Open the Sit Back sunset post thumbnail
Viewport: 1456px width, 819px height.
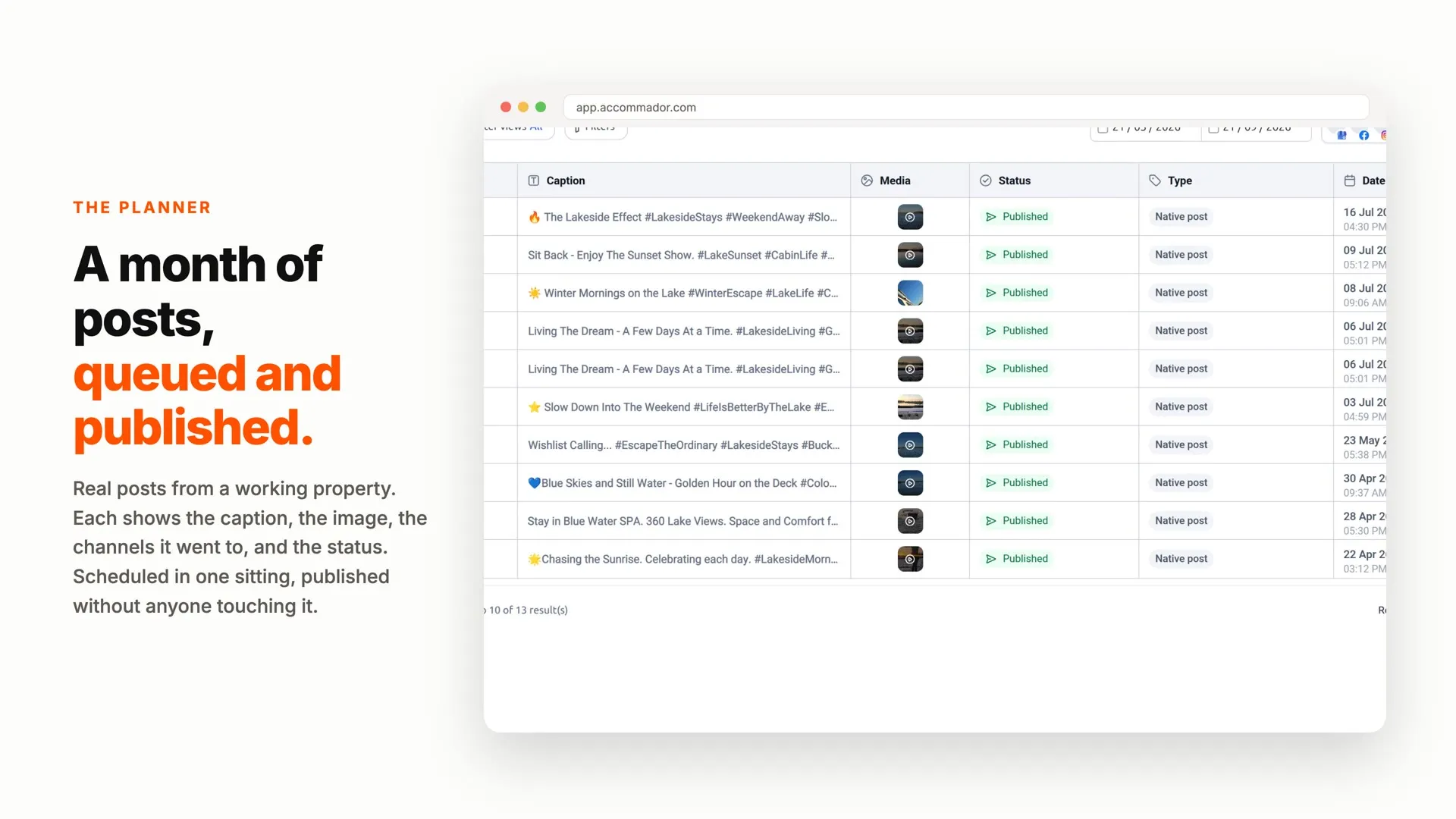pyautogui.click(x=910, y=255)
